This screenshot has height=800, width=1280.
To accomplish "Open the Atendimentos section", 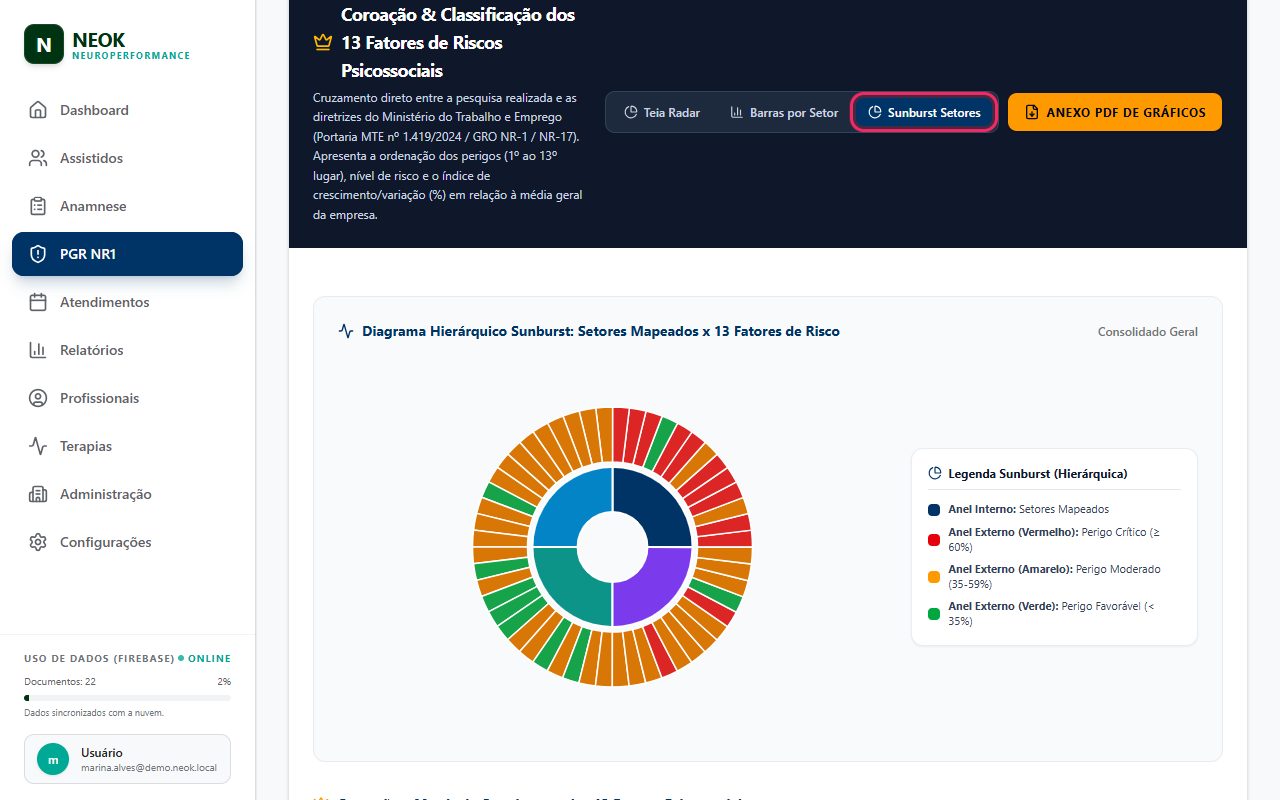I will pos(127,302).
